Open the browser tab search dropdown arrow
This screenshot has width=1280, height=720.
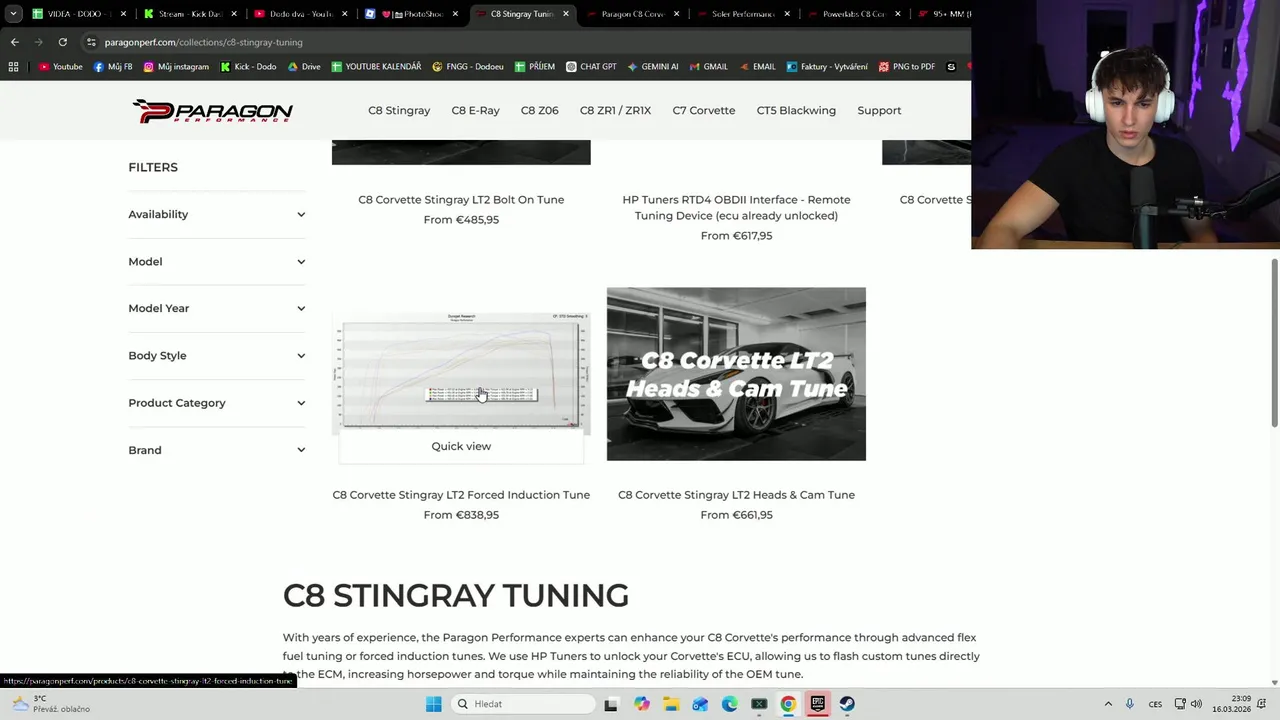[13, 14]
